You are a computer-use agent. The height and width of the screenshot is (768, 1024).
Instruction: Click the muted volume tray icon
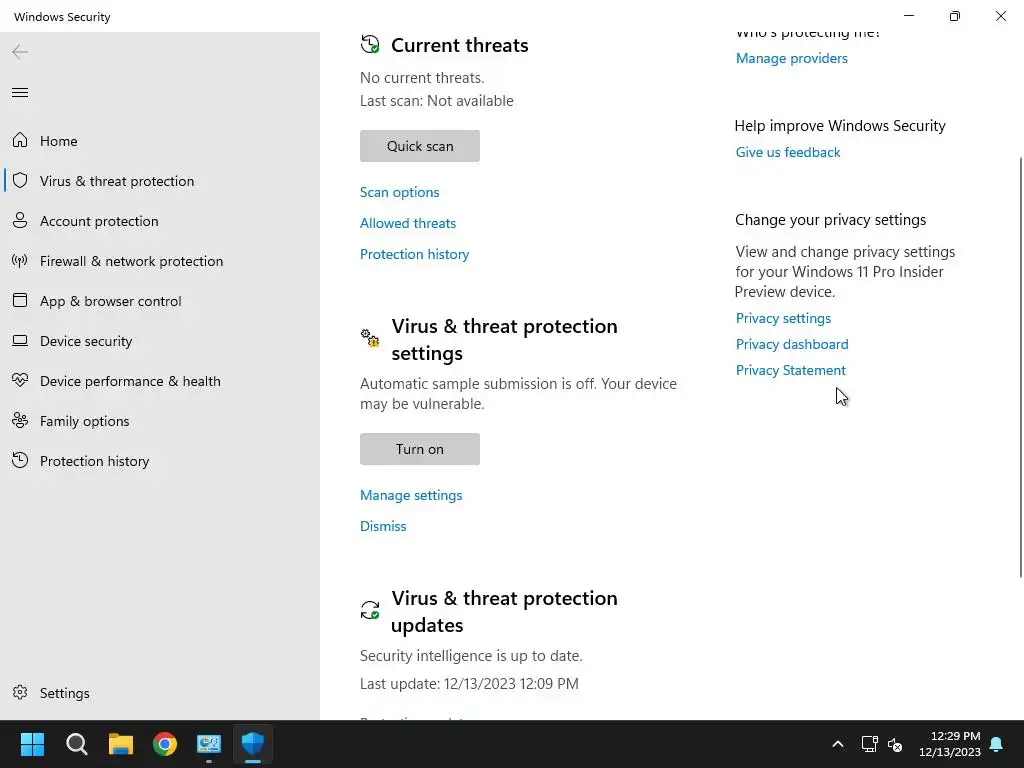[x=895, y=744]
